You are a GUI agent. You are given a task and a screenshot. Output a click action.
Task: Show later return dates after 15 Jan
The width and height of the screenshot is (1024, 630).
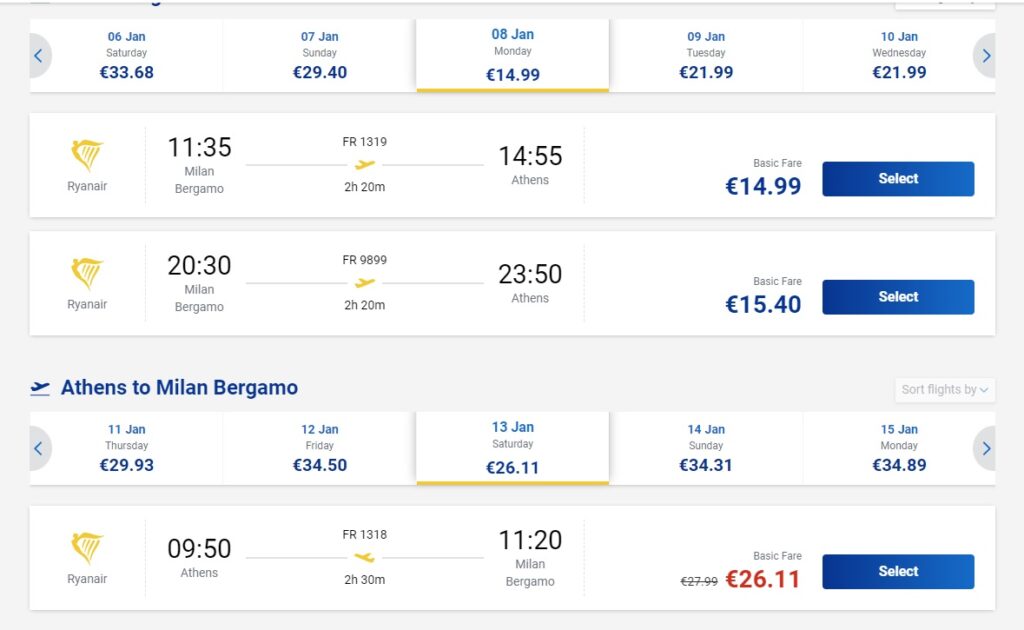click(x=986, y=448)
